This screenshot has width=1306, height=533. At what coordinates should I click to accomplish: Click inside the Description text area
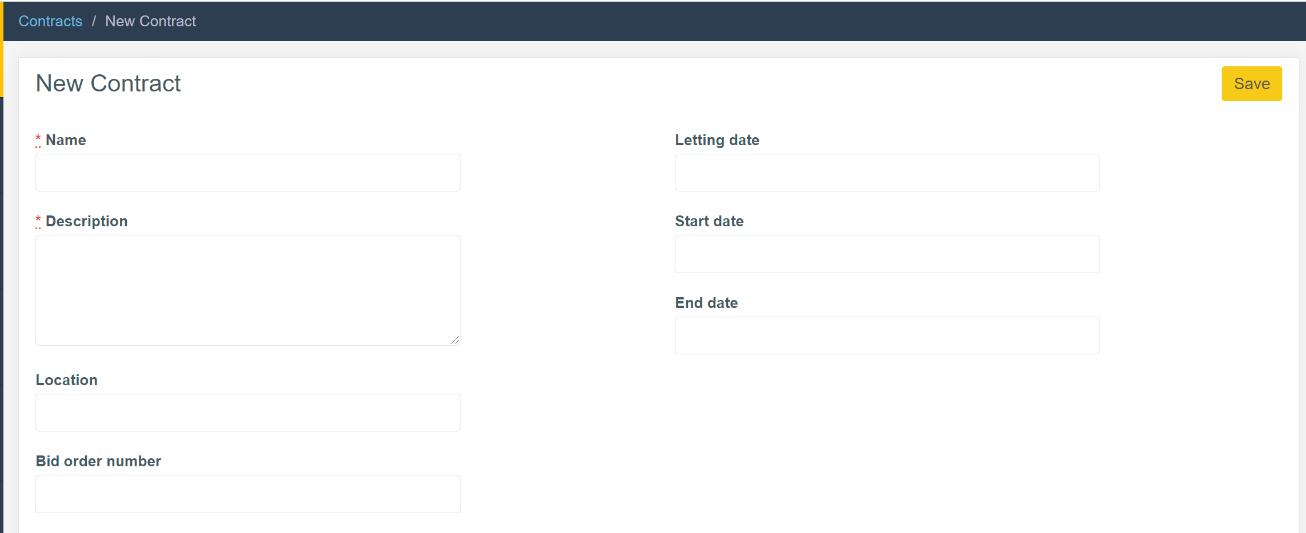[248, 290]
